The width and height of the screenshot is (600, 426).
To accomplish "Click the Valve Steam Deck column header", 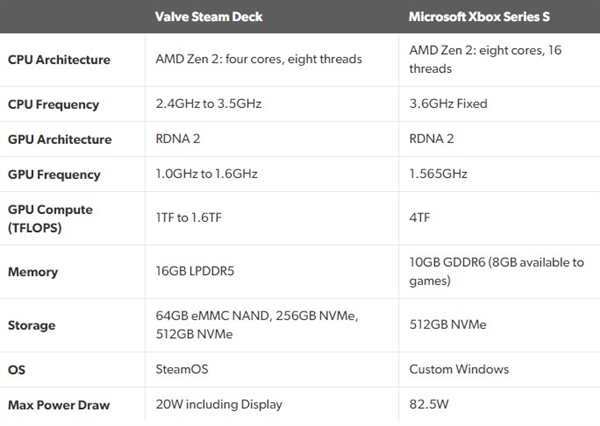I will pyautogui.click(x=213, y=17).
